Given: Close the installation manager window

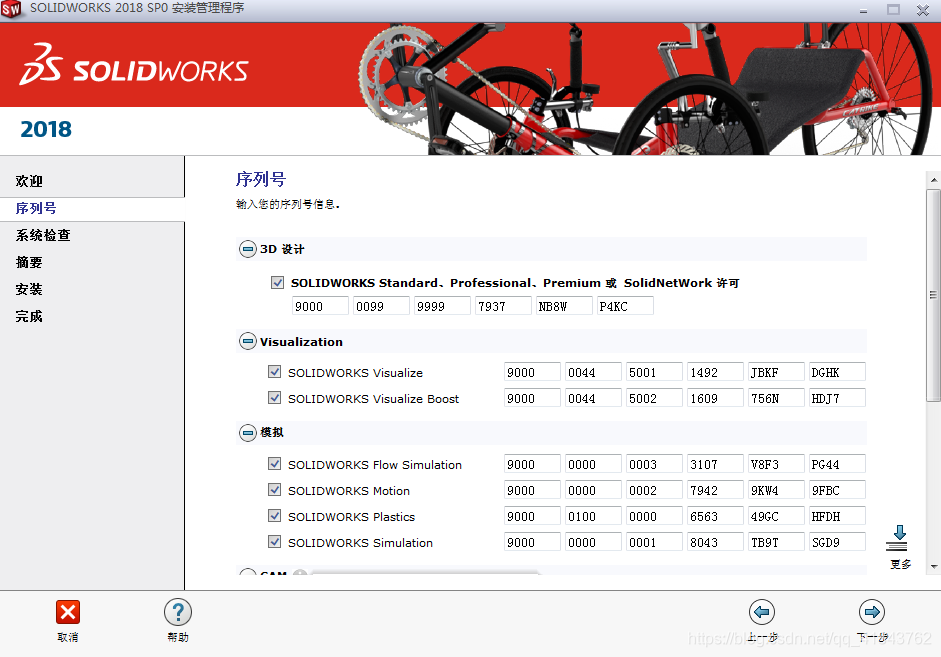Looking at the screenshot, I should 923,10.
